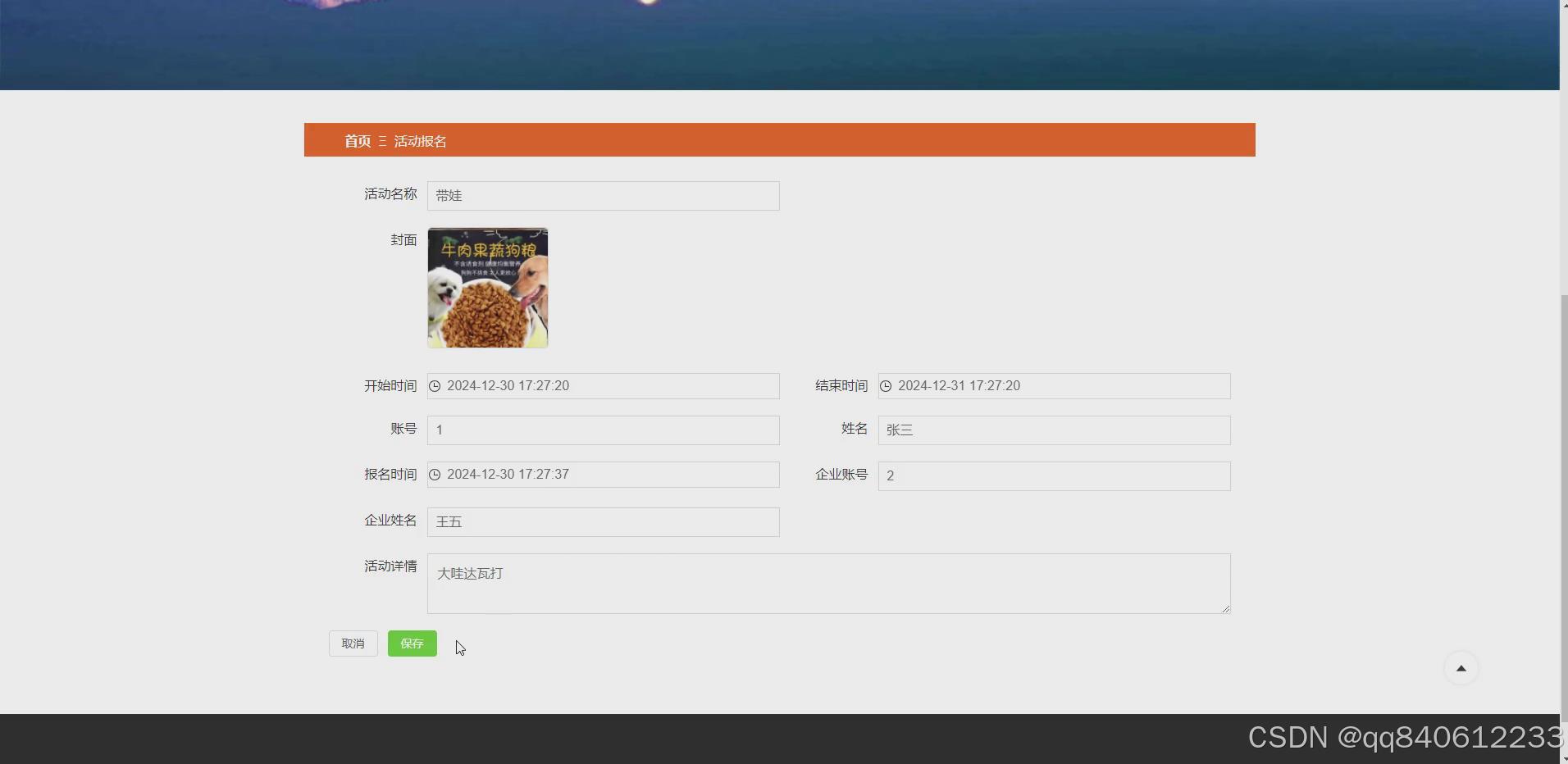Click the 企业账号 label

[x=841, y=475]
